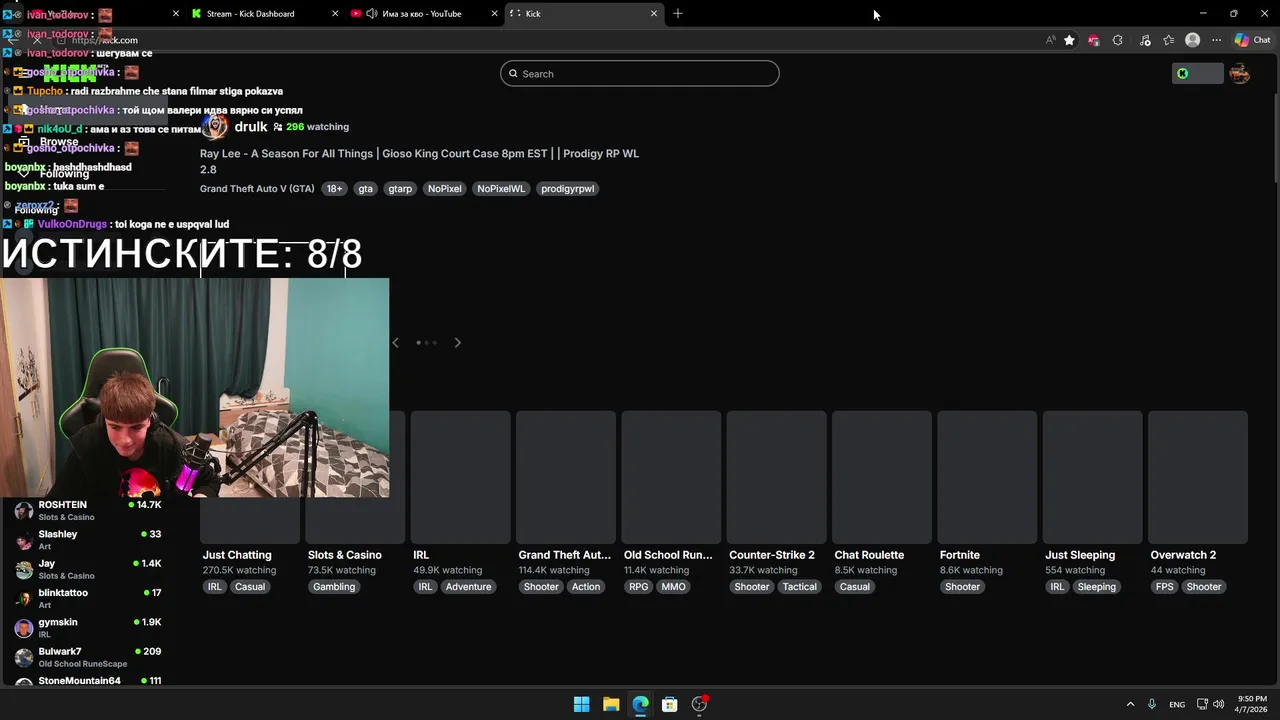Open ROSHTEIN channel in sidebar

(88, 510)
